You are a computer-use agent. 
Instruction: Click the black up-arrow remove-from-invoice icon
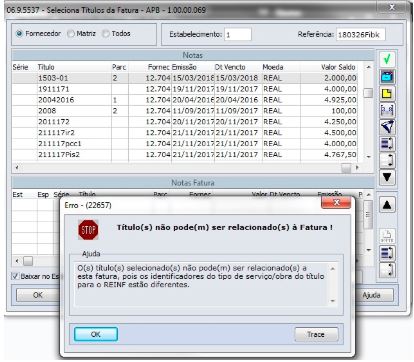(387, 205)
